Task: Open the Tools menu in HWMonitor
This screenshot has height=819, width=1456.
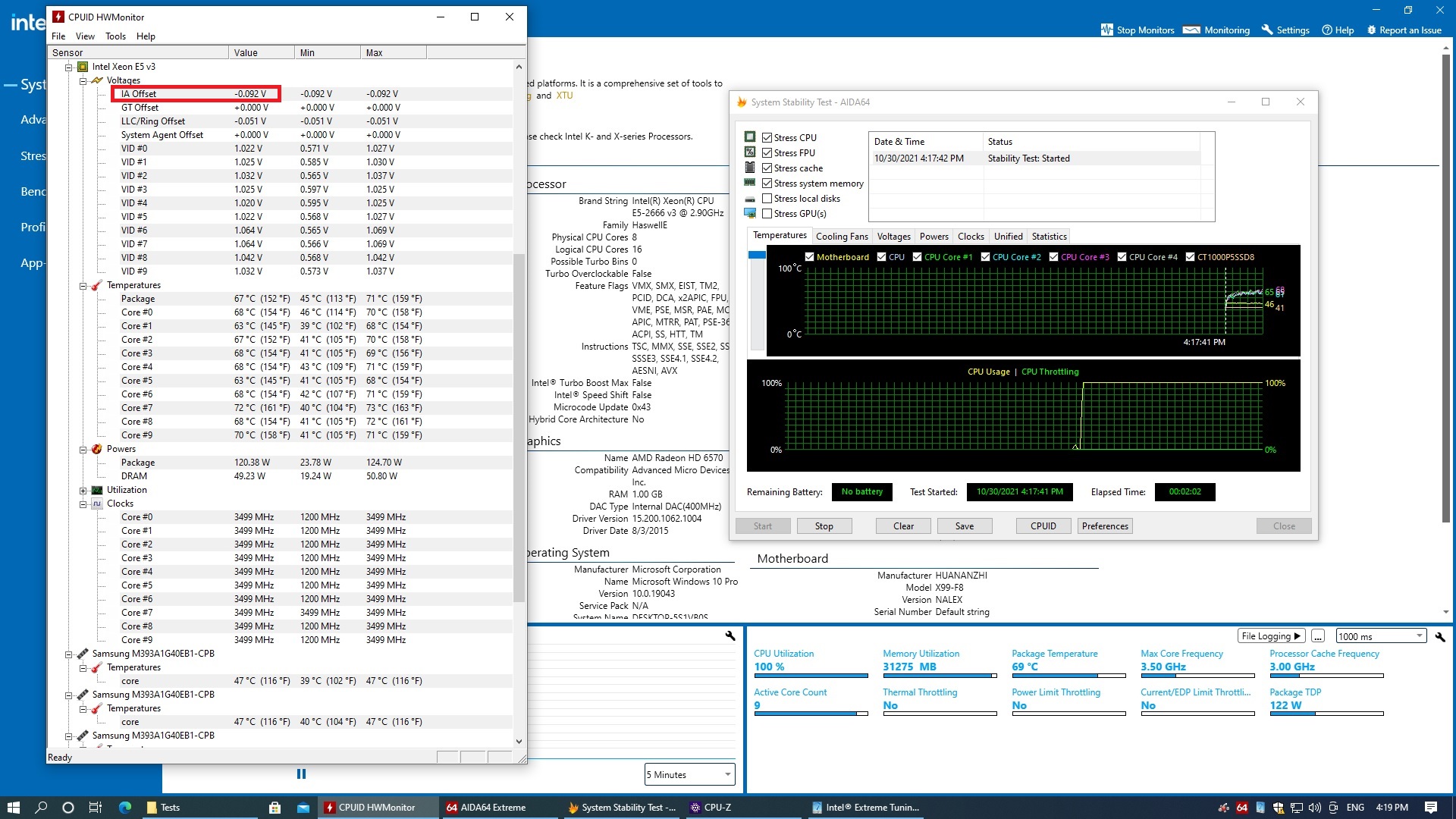Action: (x=115, y=36)
